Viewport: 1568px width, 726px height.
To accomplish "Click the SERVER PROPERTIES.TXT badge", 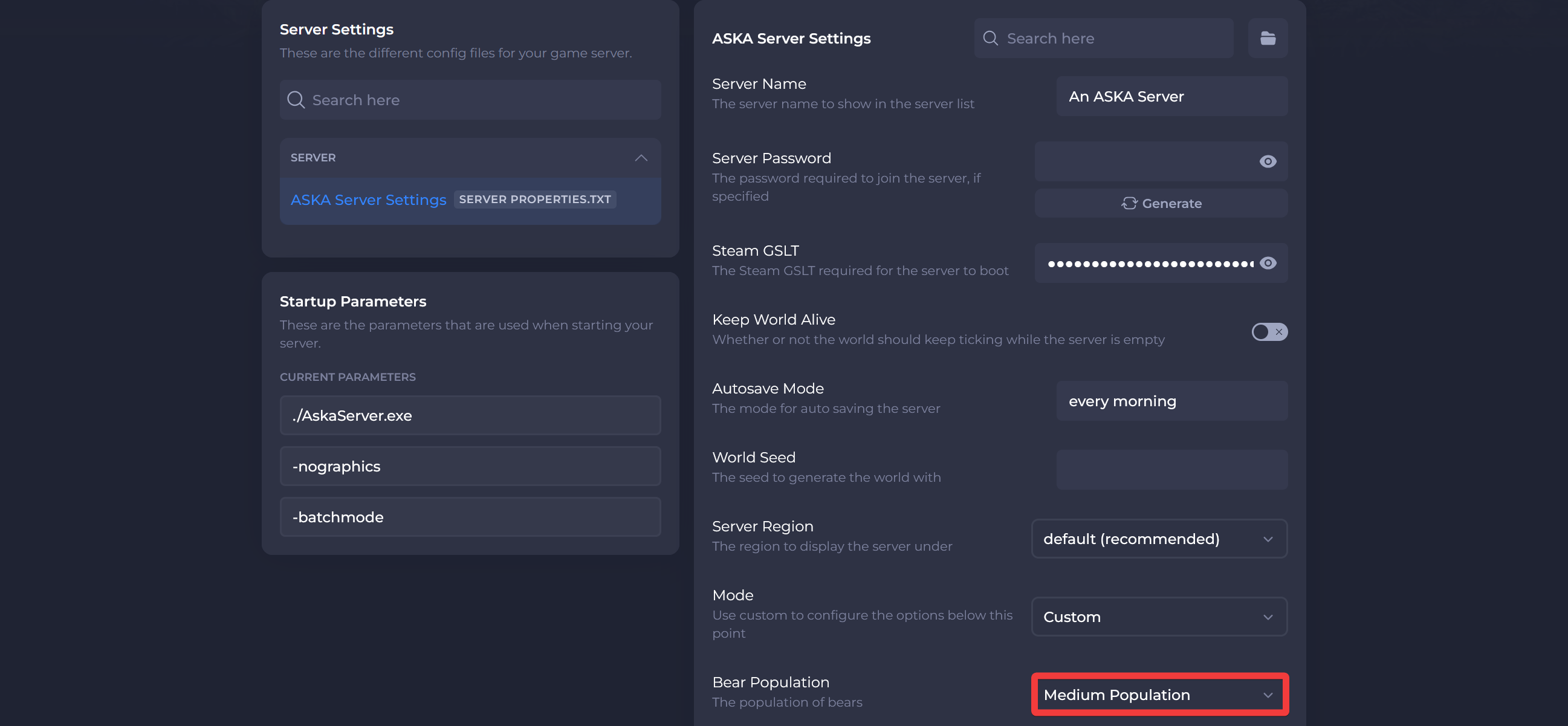I will point(534,199).
